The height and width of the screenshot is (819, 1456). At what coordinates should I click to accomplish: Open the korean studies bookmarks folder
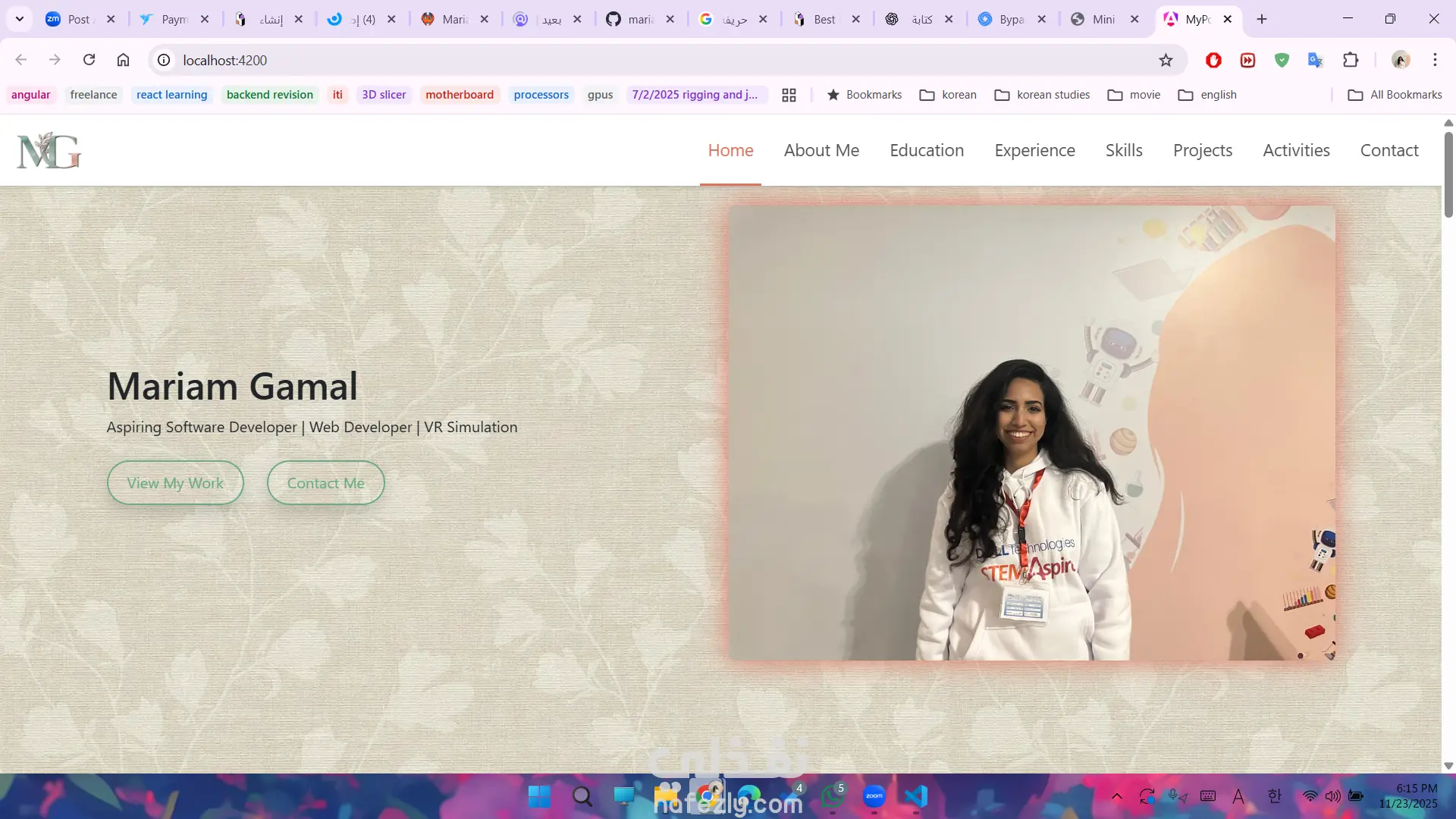click(1042, 95)
